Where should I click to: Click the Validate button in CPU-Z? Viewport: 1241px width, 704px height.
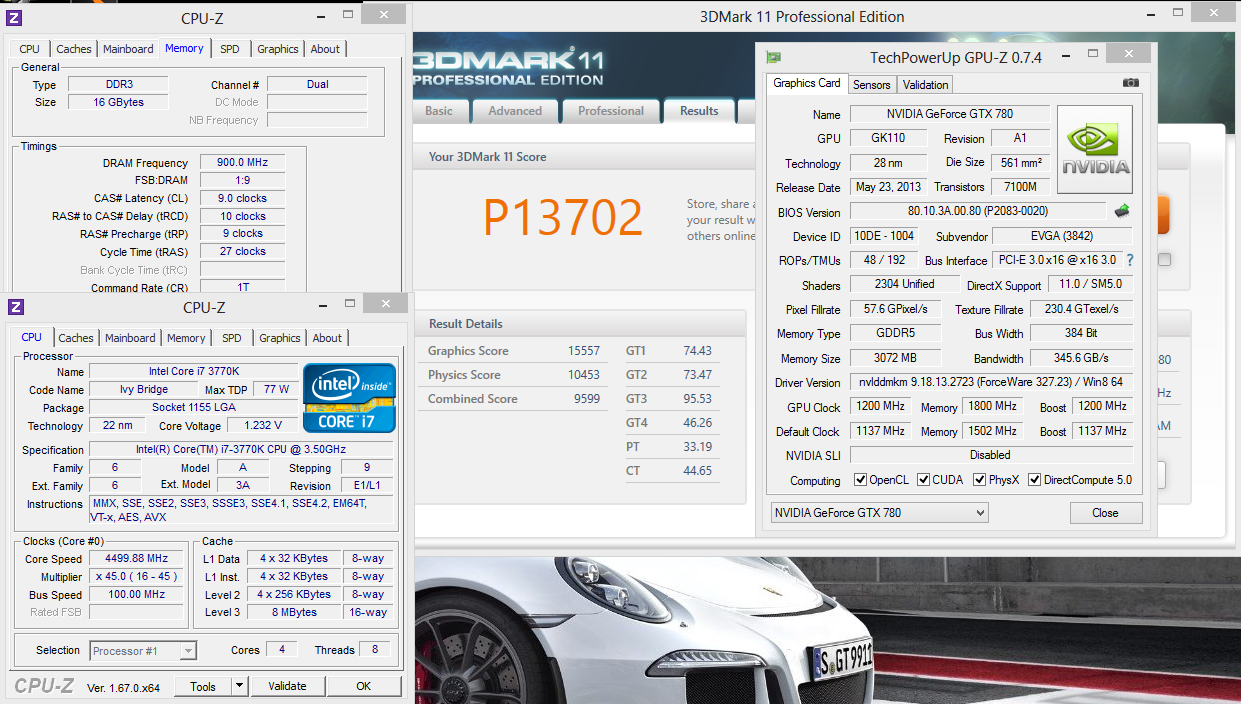pos(287,686)
